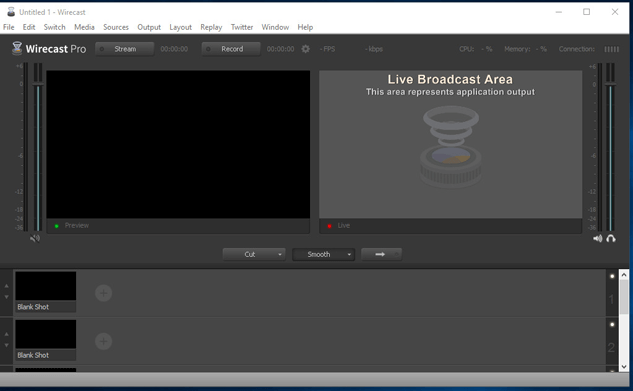Move layer 1 down with arrow
The width and height of the screenshot is (633, 391).
(6, 297)
